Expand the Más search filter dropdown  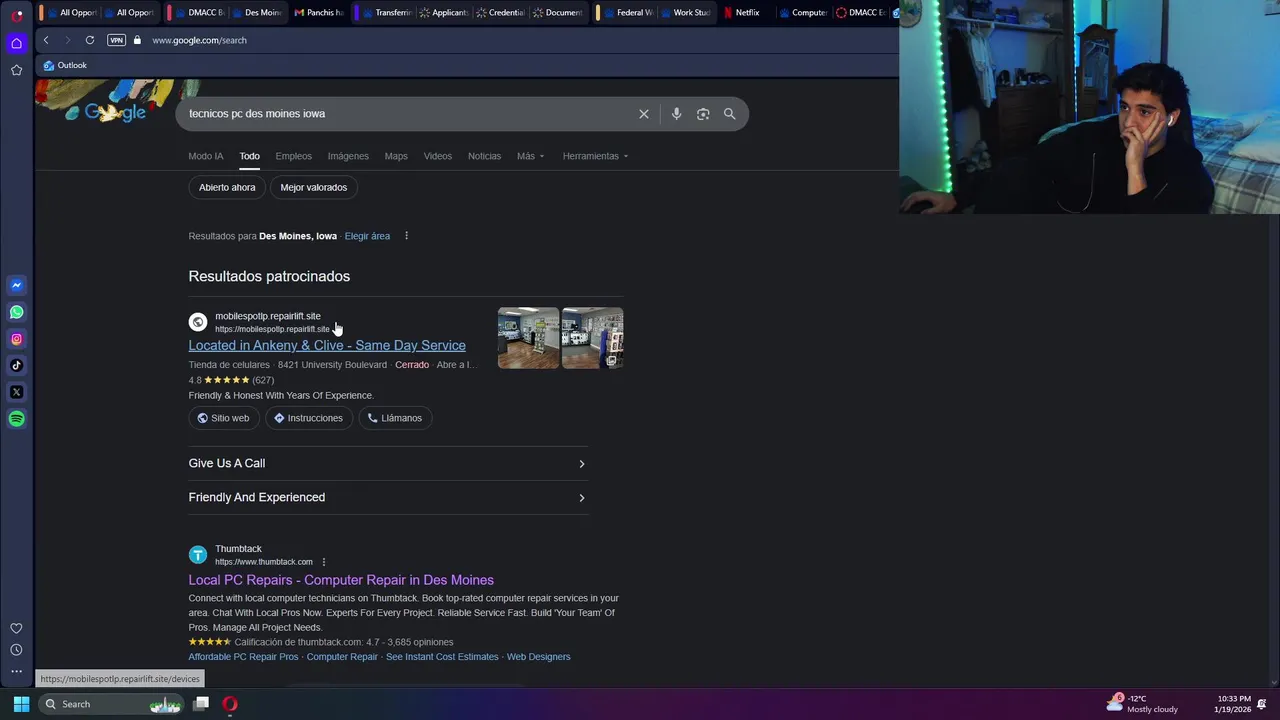pyautogui.click(x=530, y=156)
